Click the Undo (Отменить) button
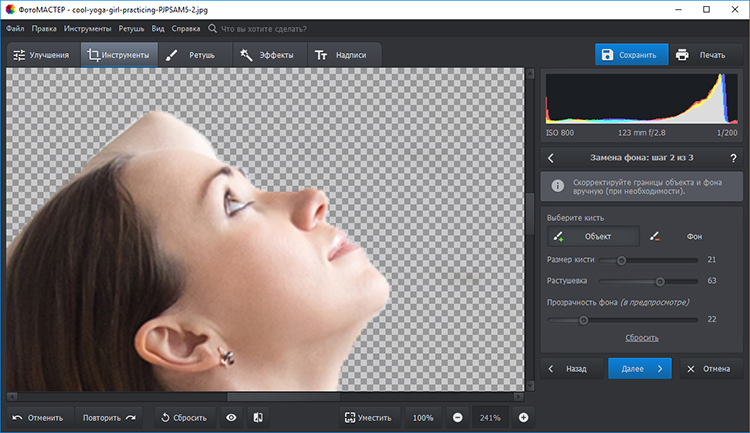750x433 pixels. click(39, 417)
